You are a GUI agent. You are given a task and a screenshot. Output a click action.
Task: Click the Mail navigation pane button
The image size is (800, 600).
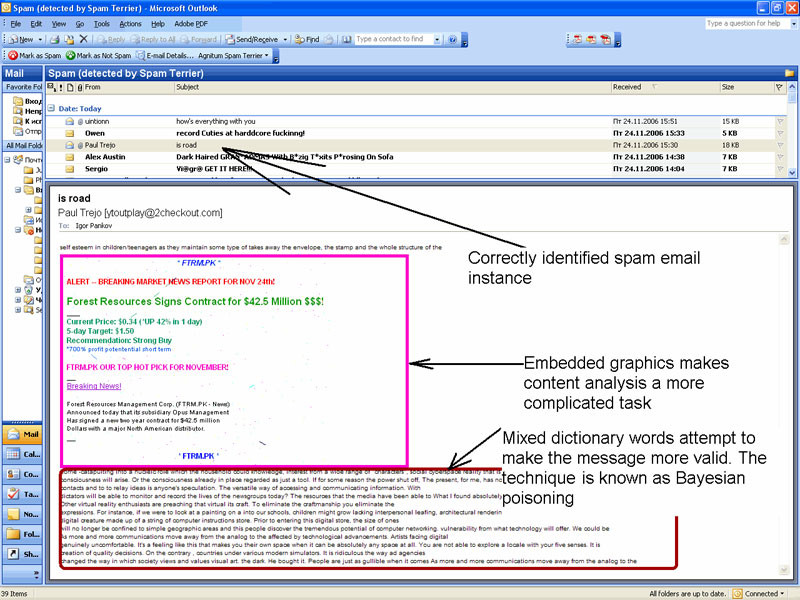(x=22, y=434)
